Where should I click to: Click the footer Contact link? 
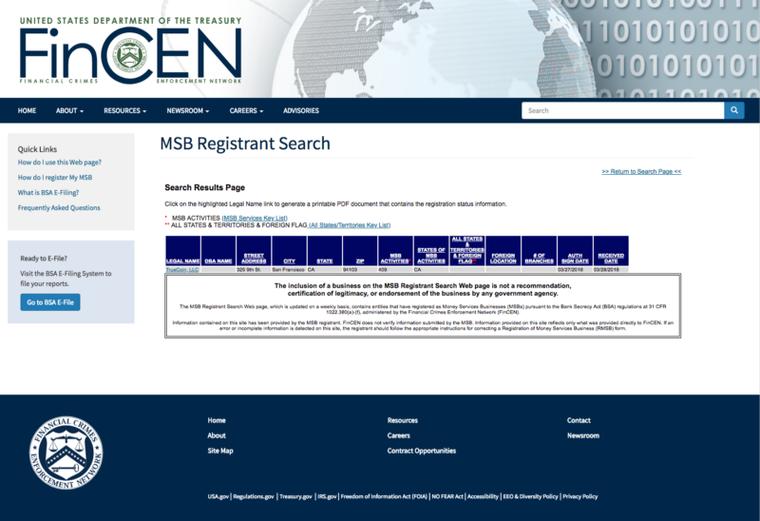pyautogui.click(x=579, y=420)
